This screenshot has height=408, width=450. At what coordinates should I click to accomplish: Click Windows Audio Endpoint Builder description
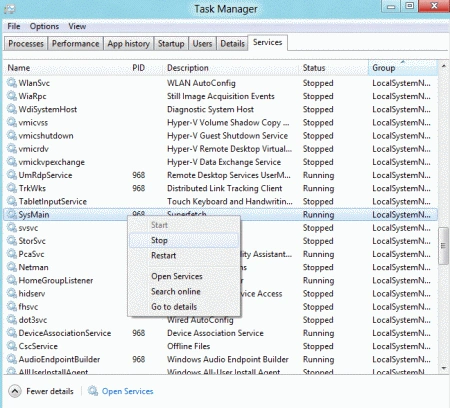click(228, 359)
